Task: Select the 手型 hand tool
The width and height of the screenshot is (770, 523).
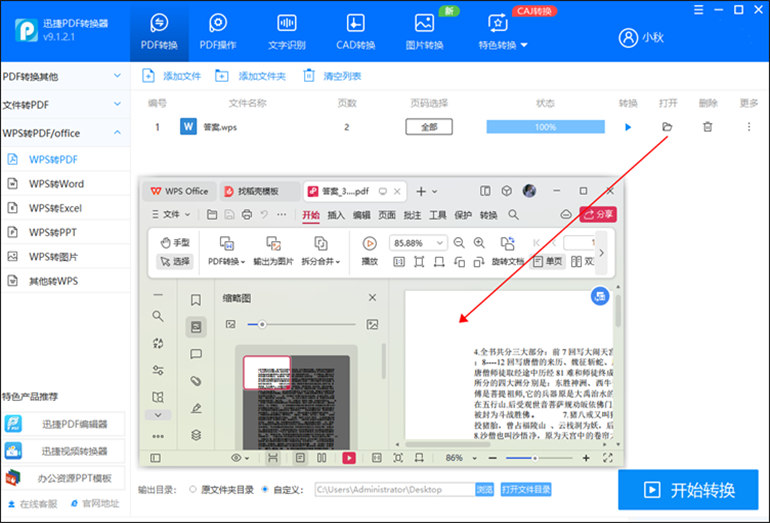Action: click(x=175, y=242)
